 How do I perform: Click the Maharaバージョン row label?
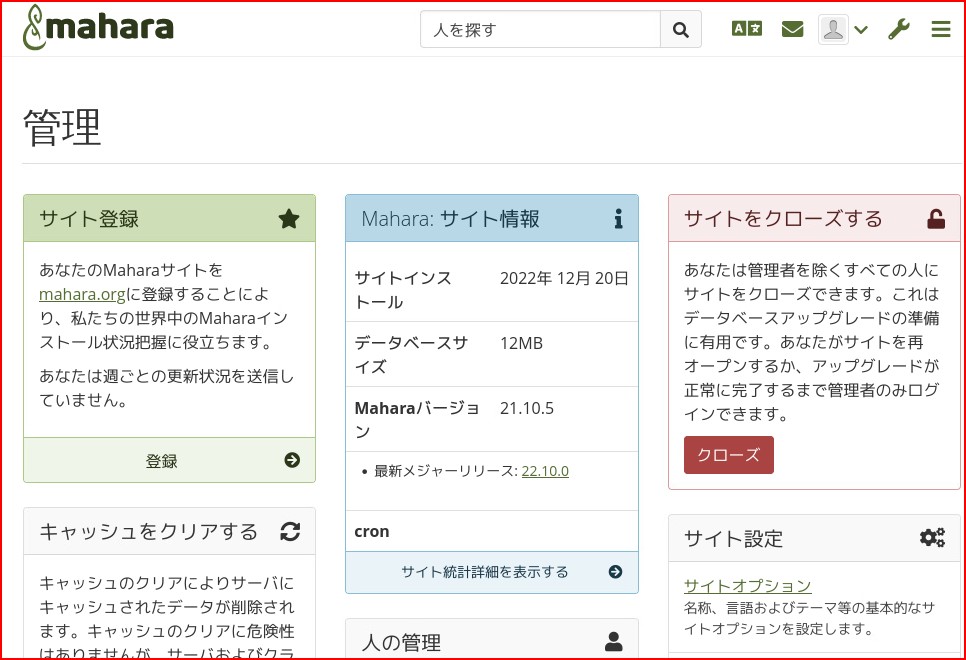click(416, 420)
